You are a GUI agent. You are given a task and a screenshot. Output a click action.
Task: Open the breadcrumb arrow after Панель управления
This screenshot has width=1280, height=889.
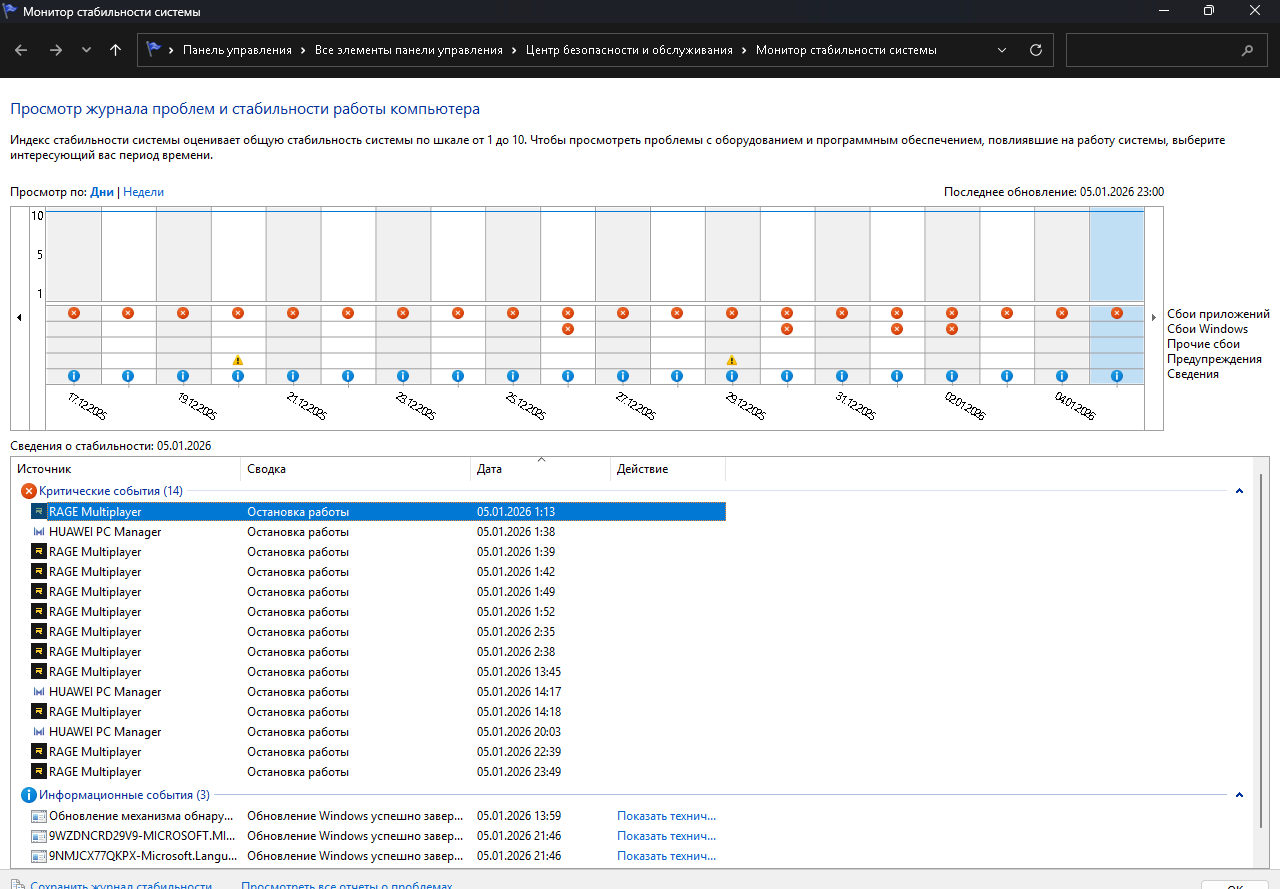point(304,50)
